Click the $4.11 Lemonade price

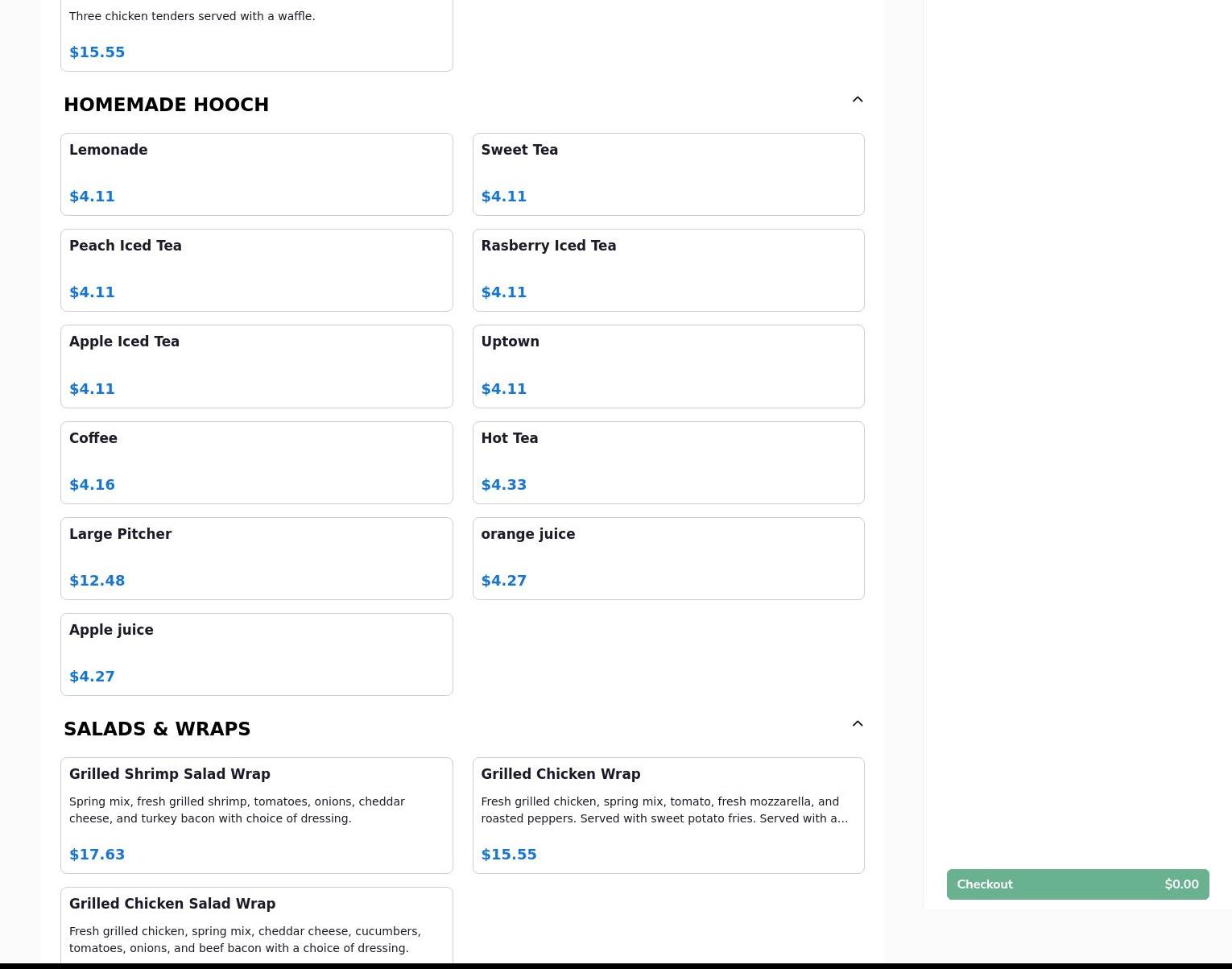(93, 197)
